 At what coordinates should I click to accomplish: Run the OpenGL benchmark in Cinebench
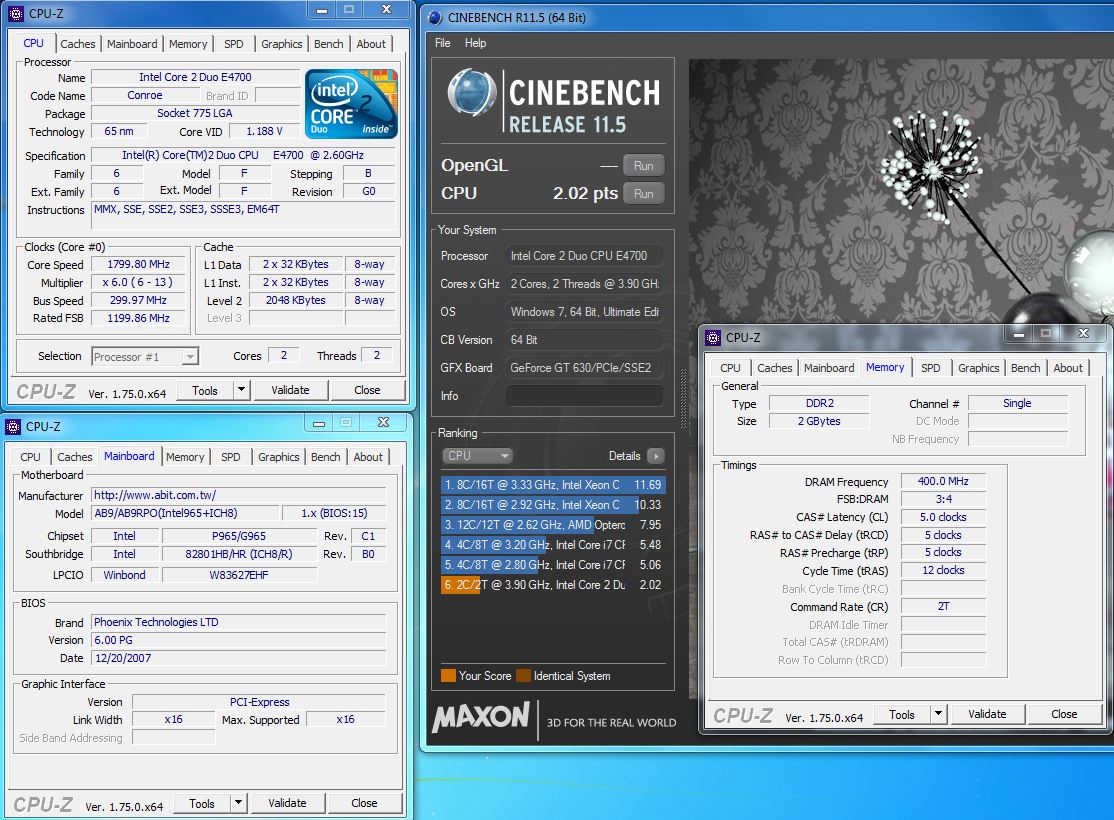644,166
